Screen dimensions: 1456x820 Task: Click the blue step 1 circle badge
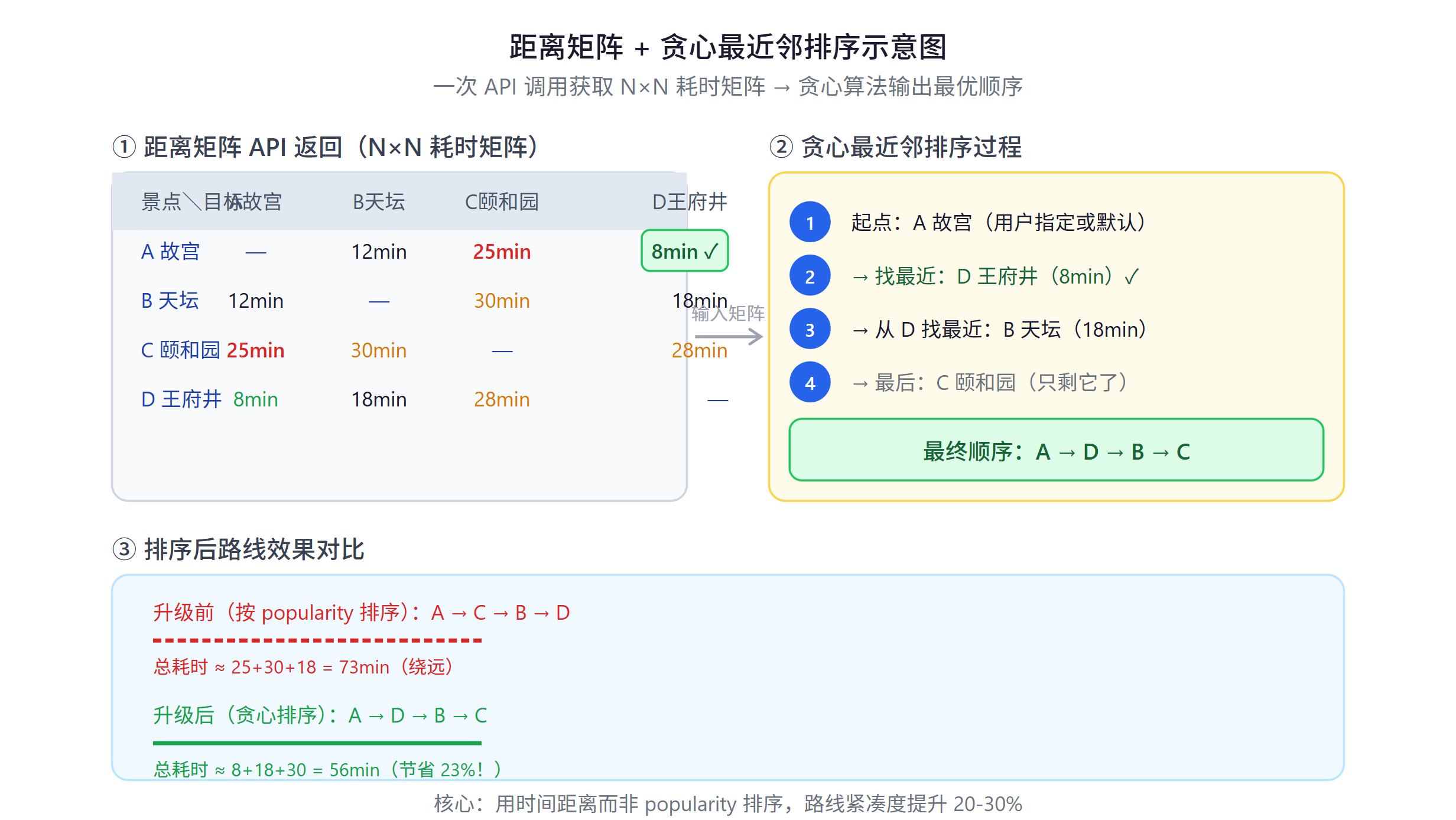(x=810, y=222)
